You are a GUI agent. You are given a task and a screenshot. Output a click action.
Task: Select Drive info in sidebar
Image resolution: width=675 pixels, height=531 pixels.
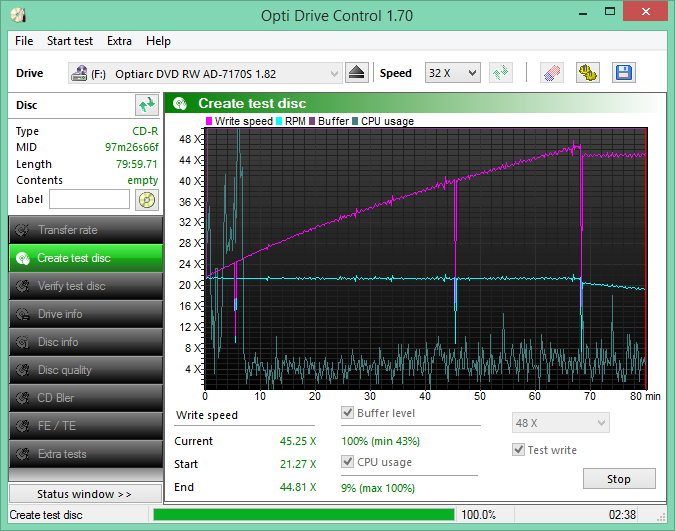[x=86, y=314]
